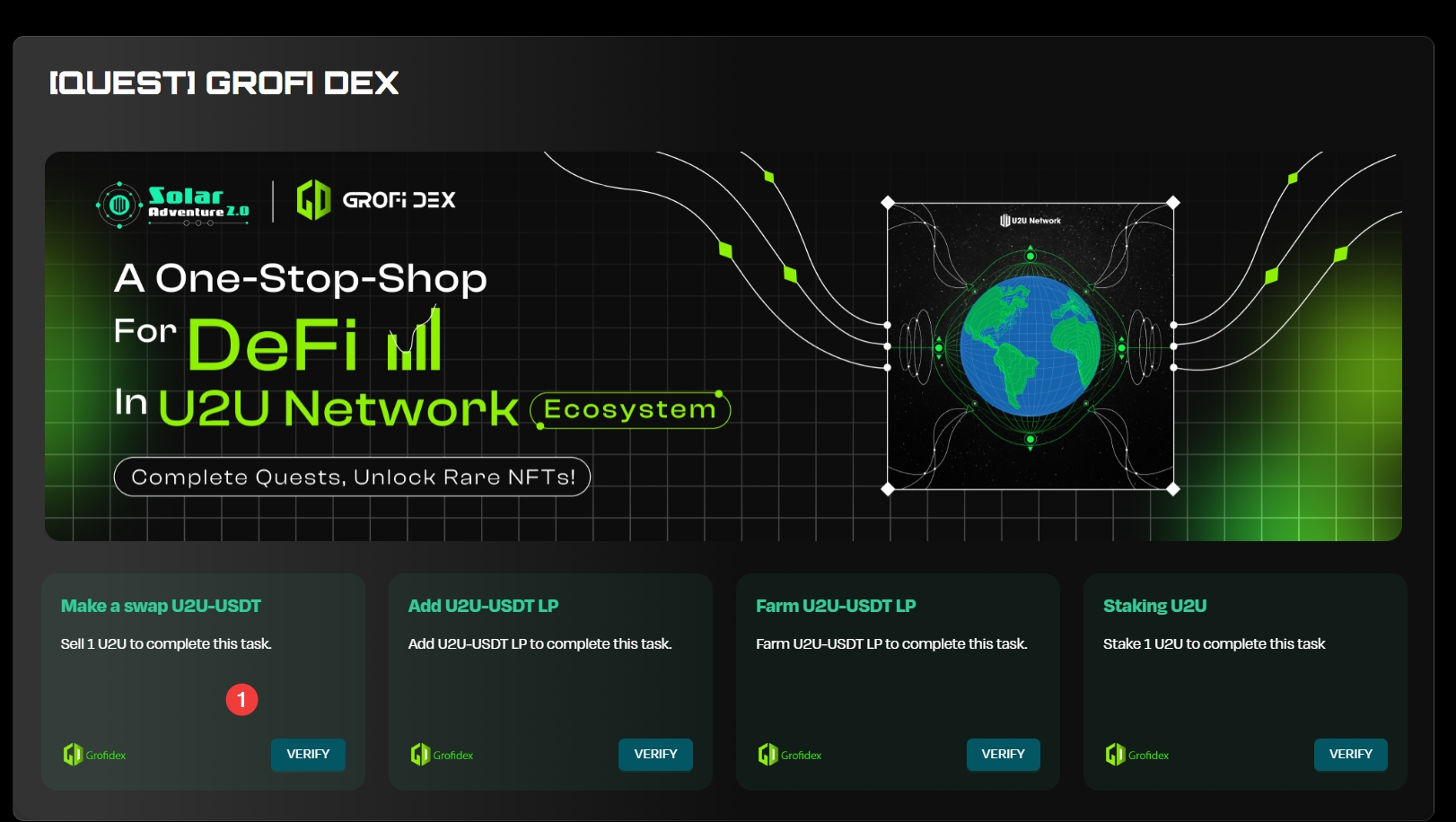Click the [QUEST] GROFI DEX page heading

(x=224, y=83)
